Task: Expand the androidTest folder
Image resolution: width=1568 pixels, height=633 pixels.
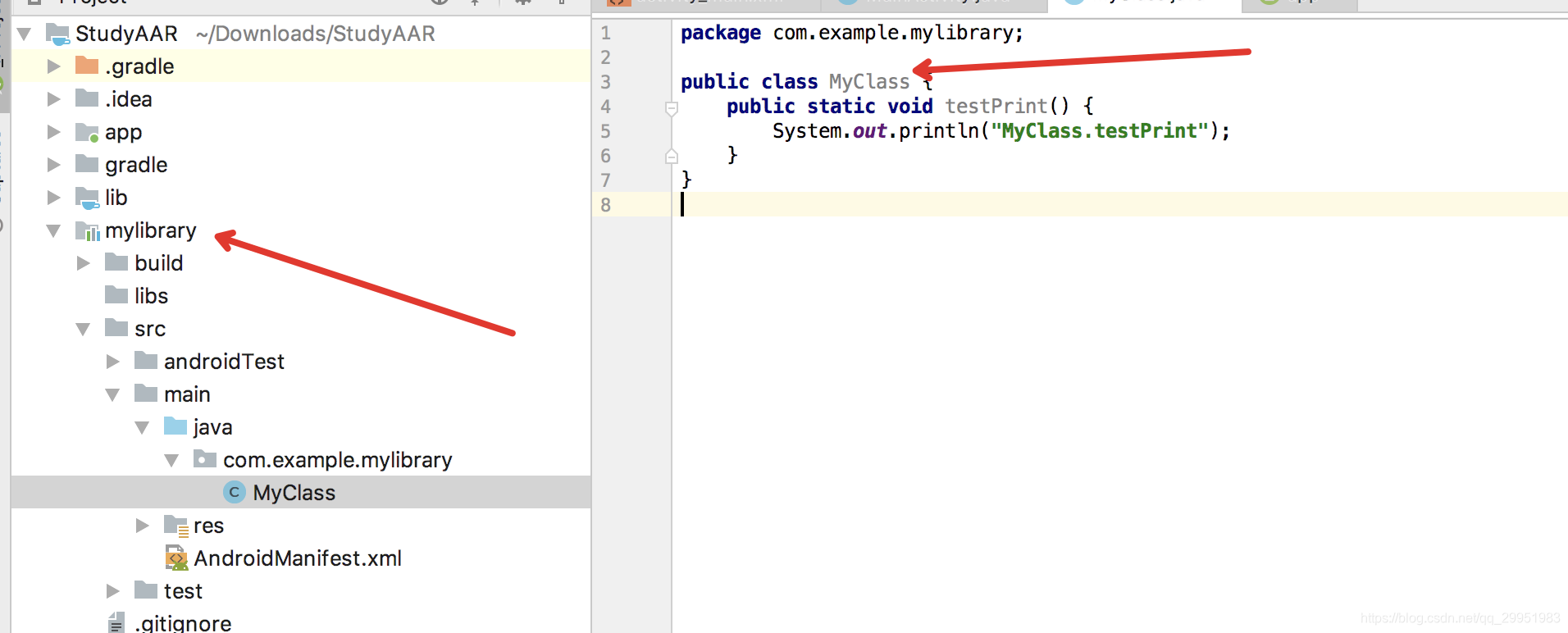Action: click(x=113, y=362)
